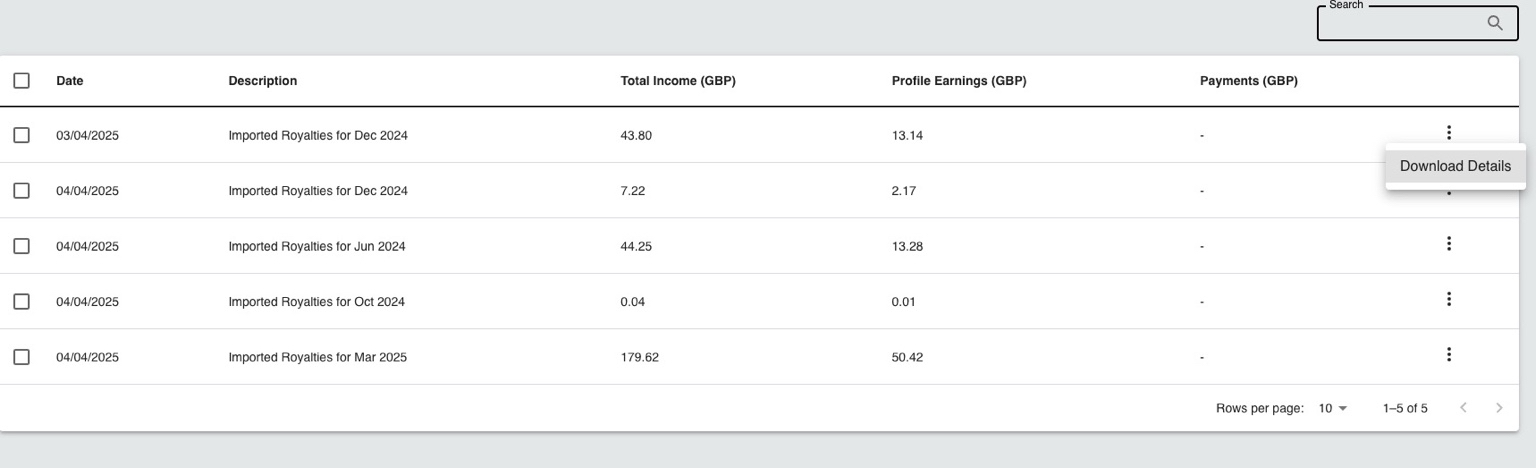This screenshot has width=1536, height=468.
Task: Click Imported Royalties for Jun 2024
Action: (x=317, y=246)
